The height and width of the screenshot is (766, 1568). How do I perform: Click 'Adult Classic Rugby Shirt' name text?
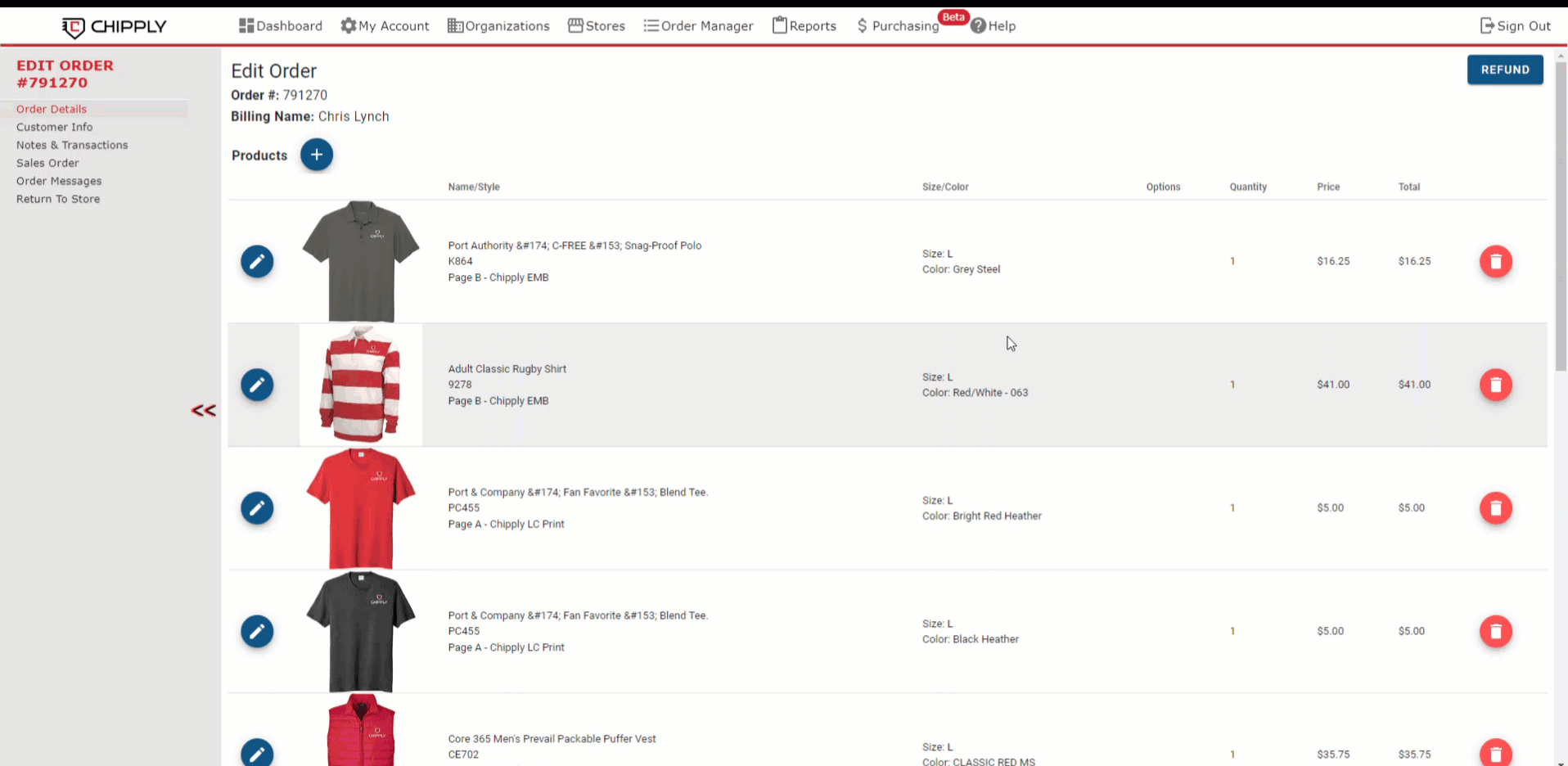[x=507, y=369]
